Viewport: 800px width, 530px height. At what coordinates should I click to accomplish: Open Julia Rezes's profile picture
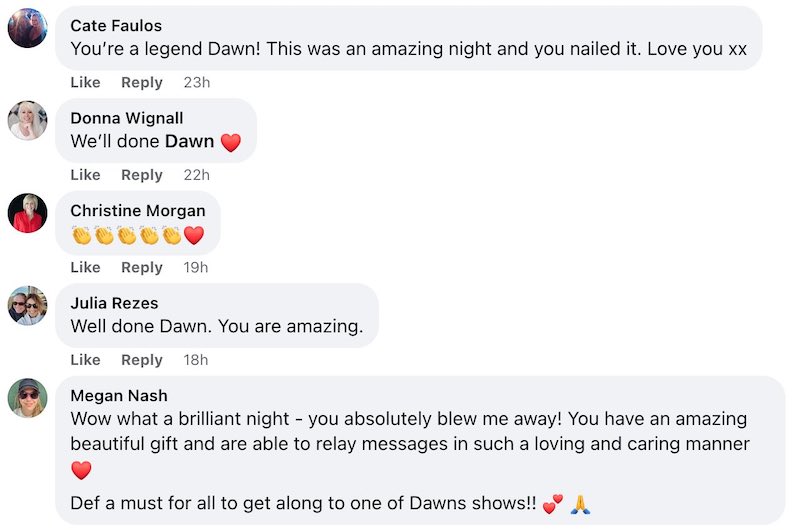(x=27, y=305)
